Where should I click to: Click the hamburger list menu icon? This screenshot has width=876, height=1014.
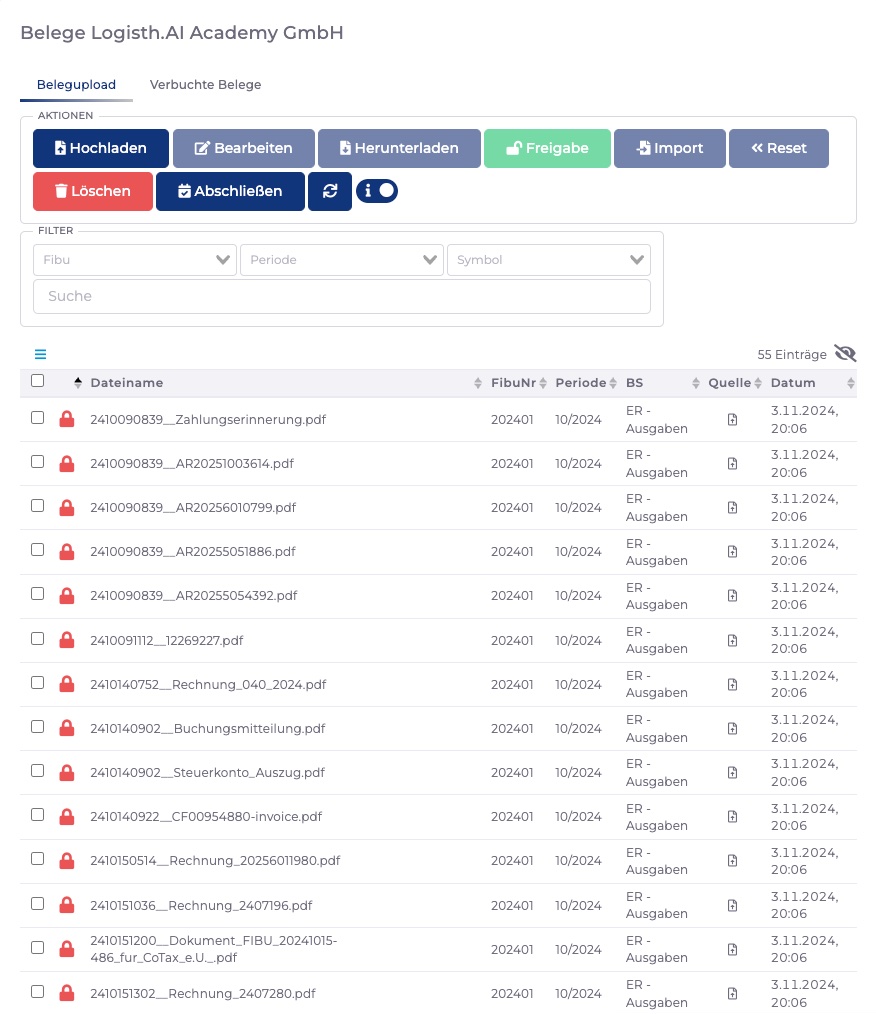point(40,354)
